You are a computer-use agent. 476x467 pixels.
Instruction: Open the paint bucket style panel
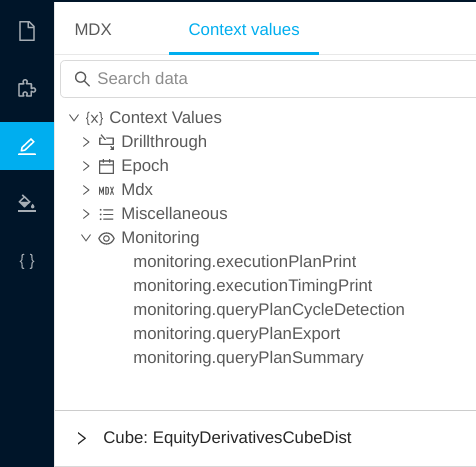(x=27, y=203)
